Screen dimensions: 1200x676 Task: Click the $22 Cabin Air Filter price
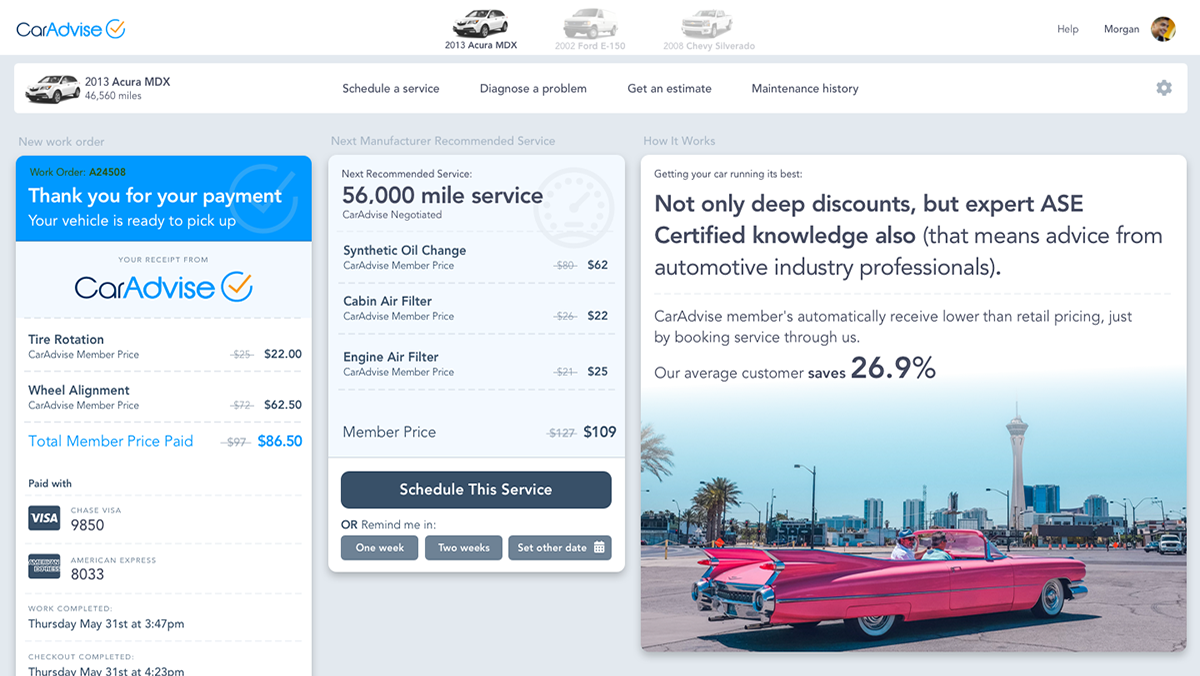click(597, 315)
